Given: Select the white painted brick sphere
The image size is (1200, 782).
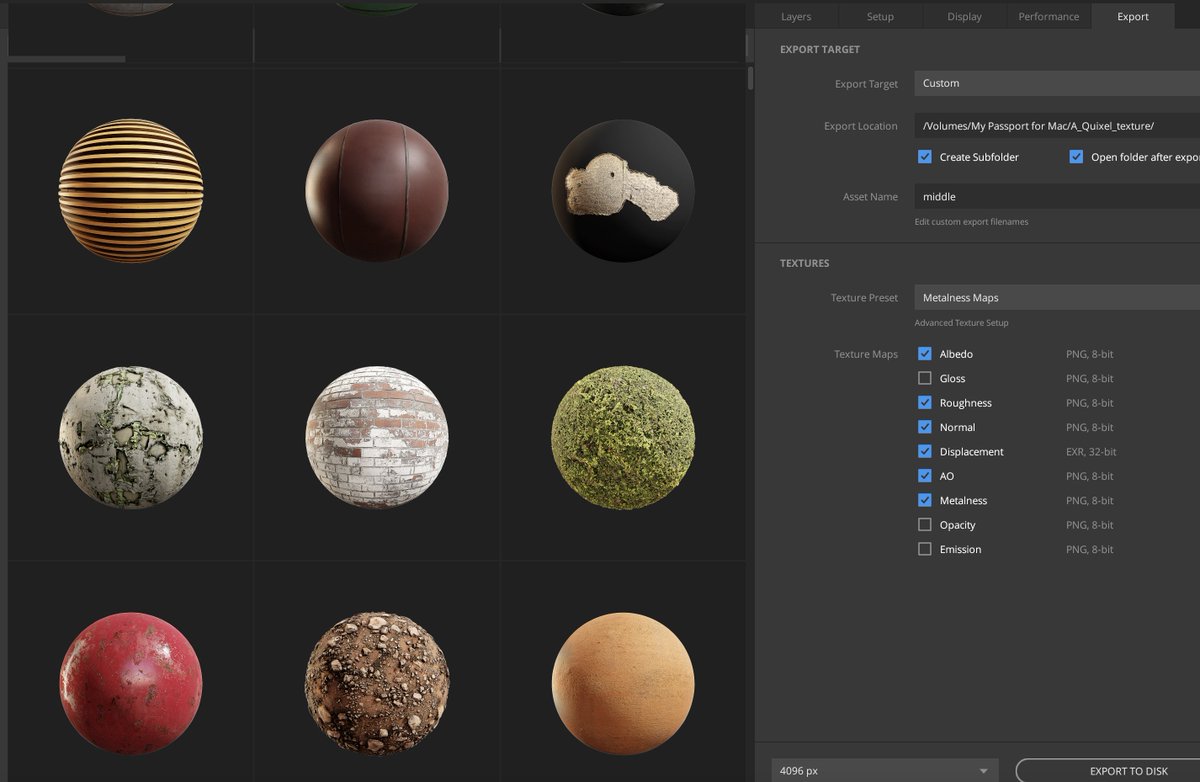Looking at the screenshot, I should 377,437.
